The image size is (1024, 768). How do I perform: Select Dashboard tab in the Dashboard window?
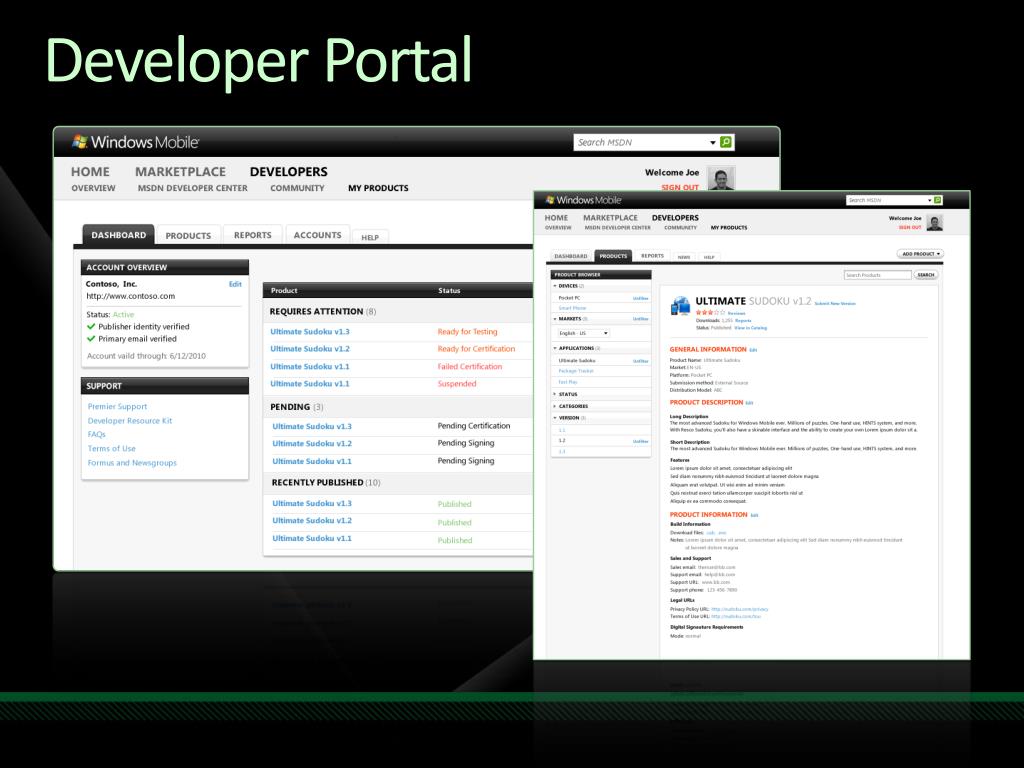point(119,234)
